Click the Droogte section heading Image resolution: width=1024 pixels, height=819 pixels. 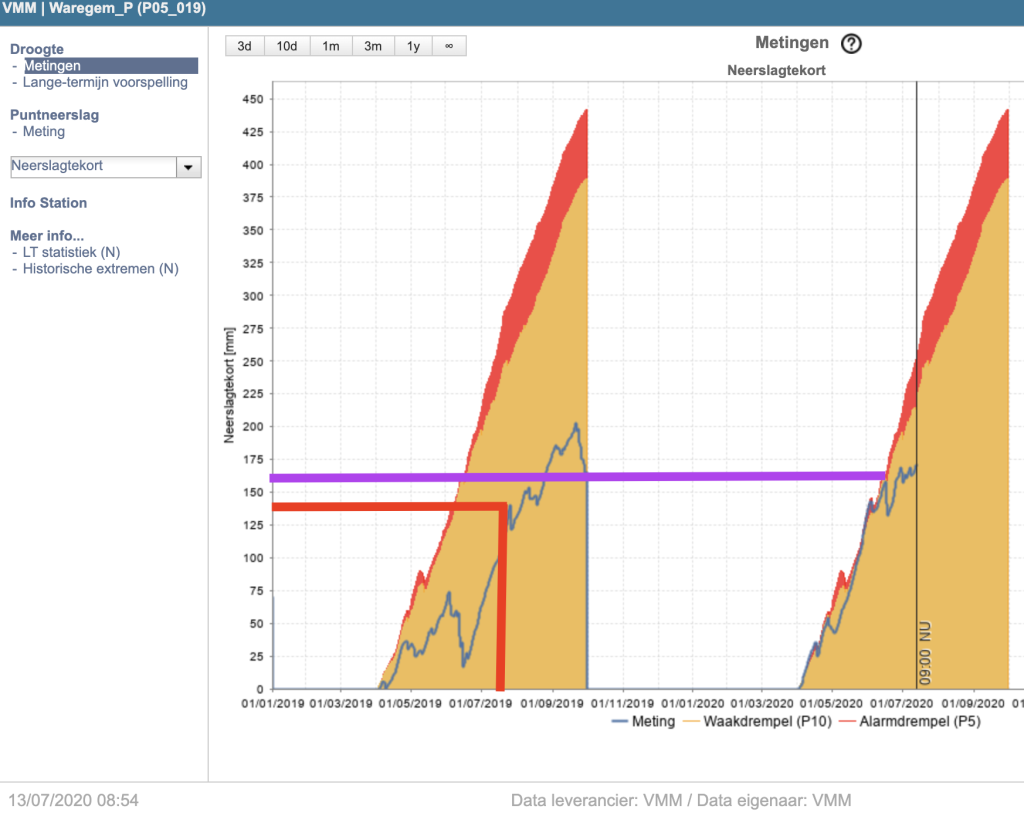pos(37,49)
